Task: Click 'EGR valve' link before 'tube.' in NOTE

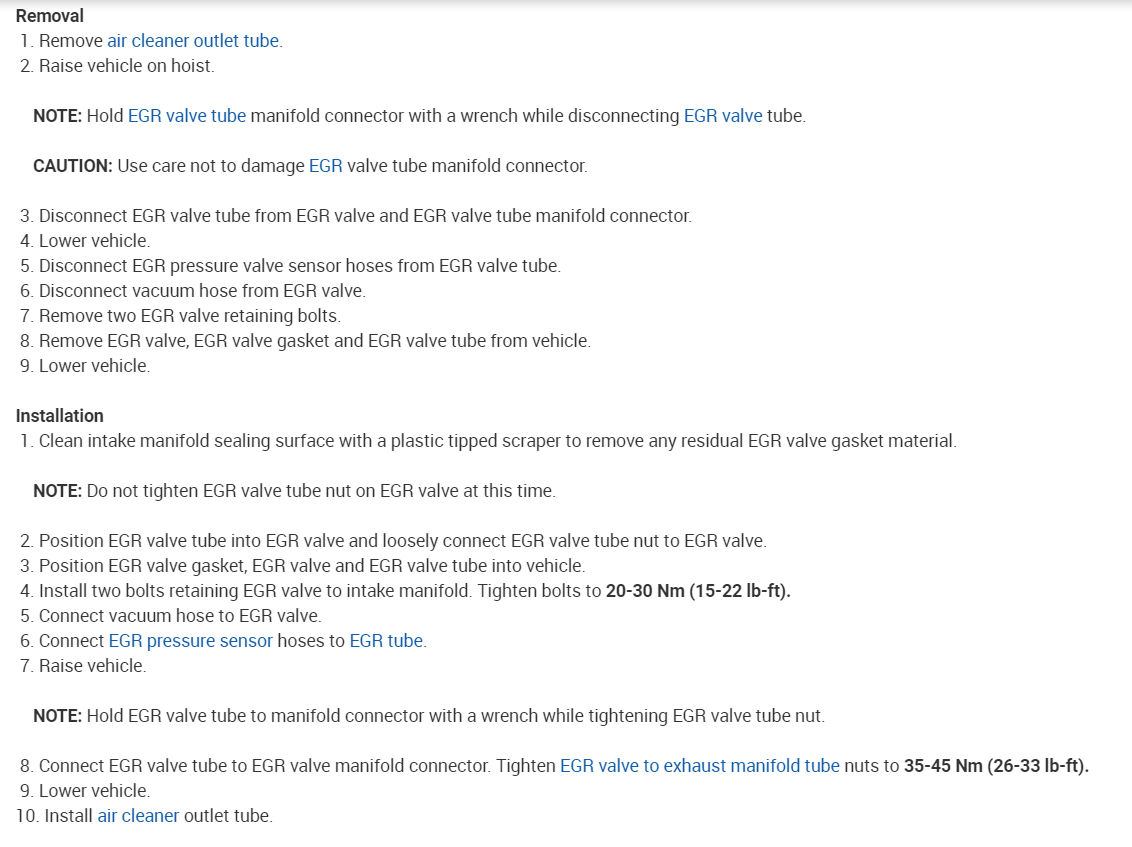Action: 722,116
